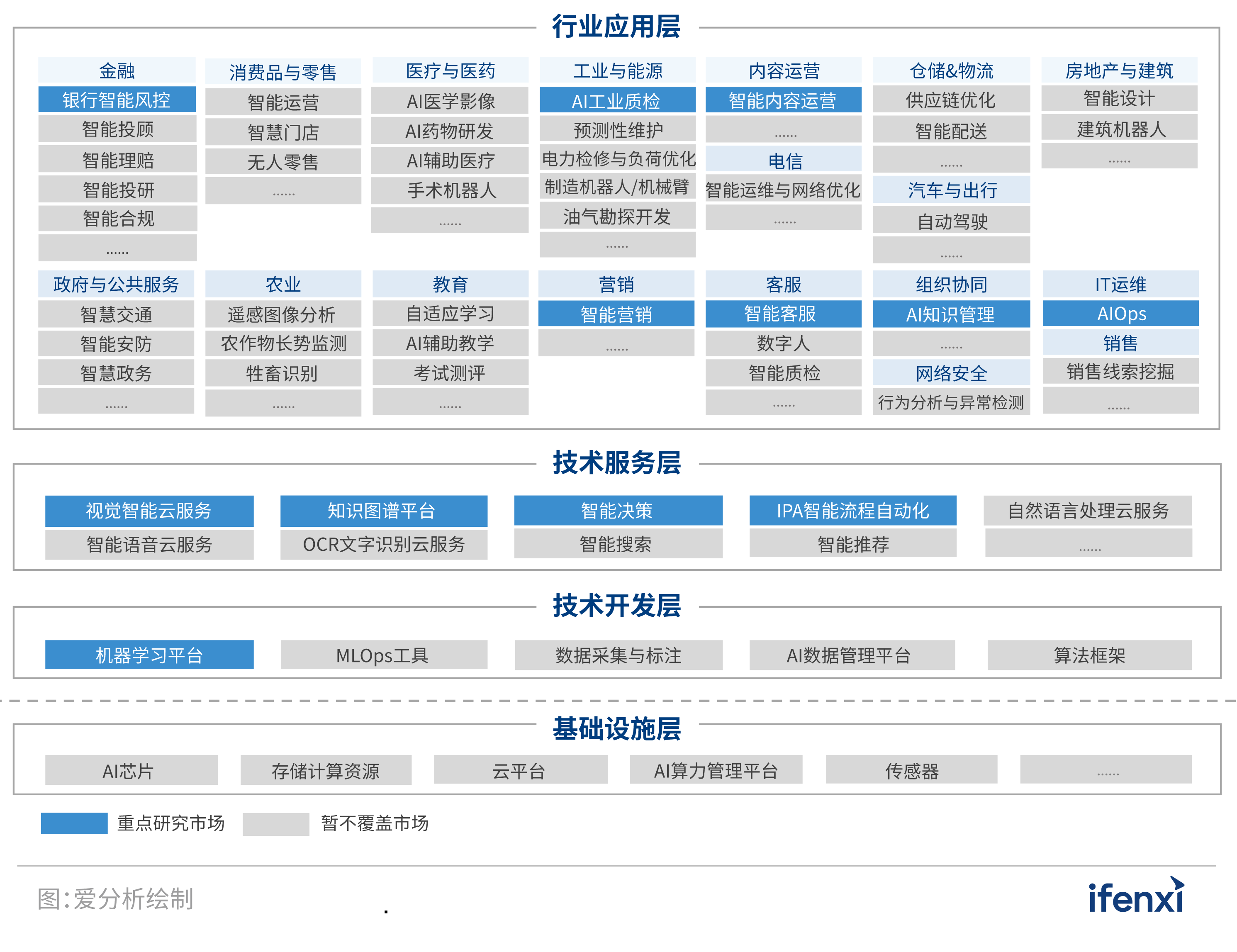Click the AI药物研发 cell
The image size is (1237, 952).
(450, 131)
